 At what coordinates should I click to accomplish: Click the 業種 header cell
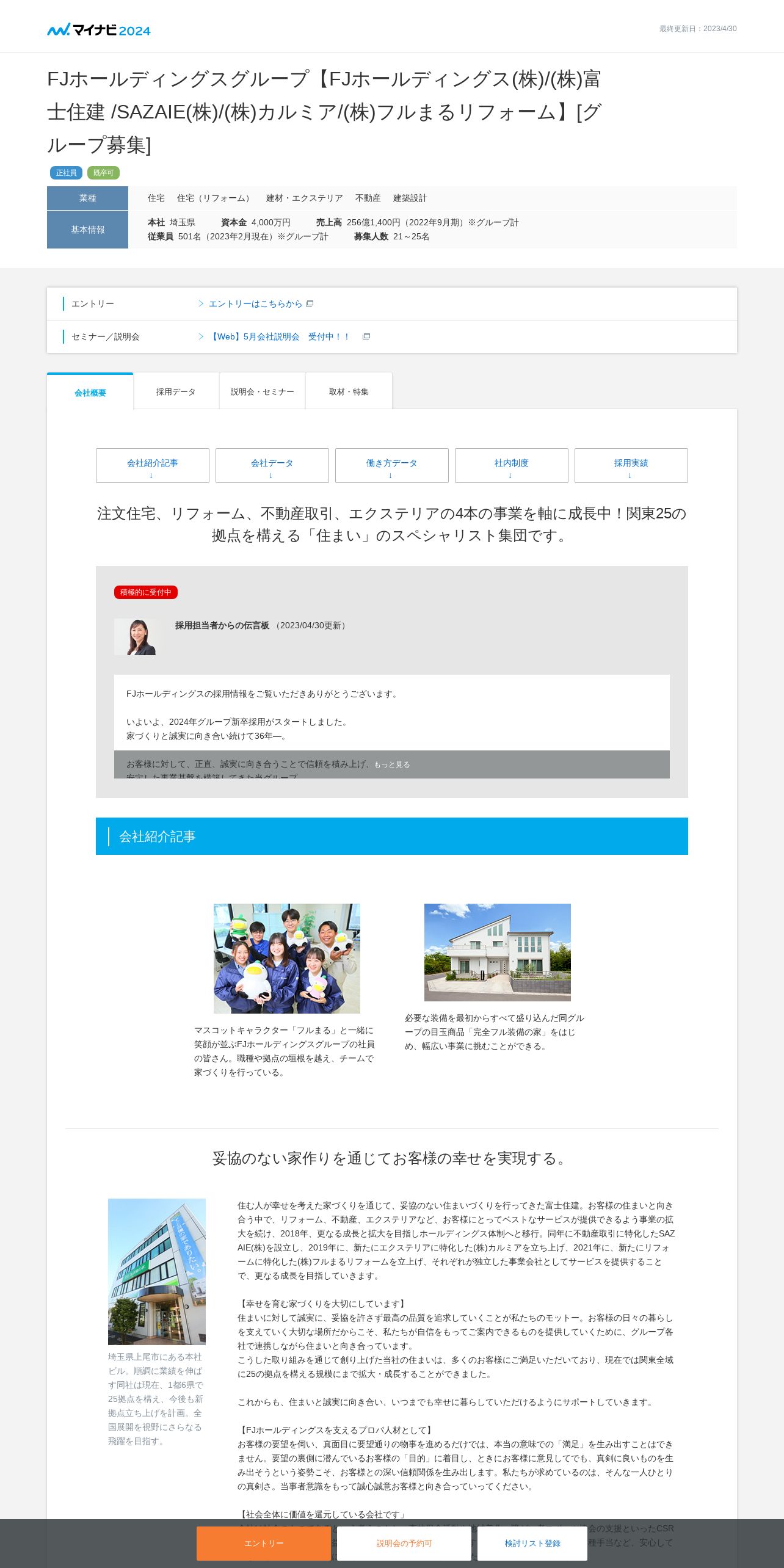[87, 198]
